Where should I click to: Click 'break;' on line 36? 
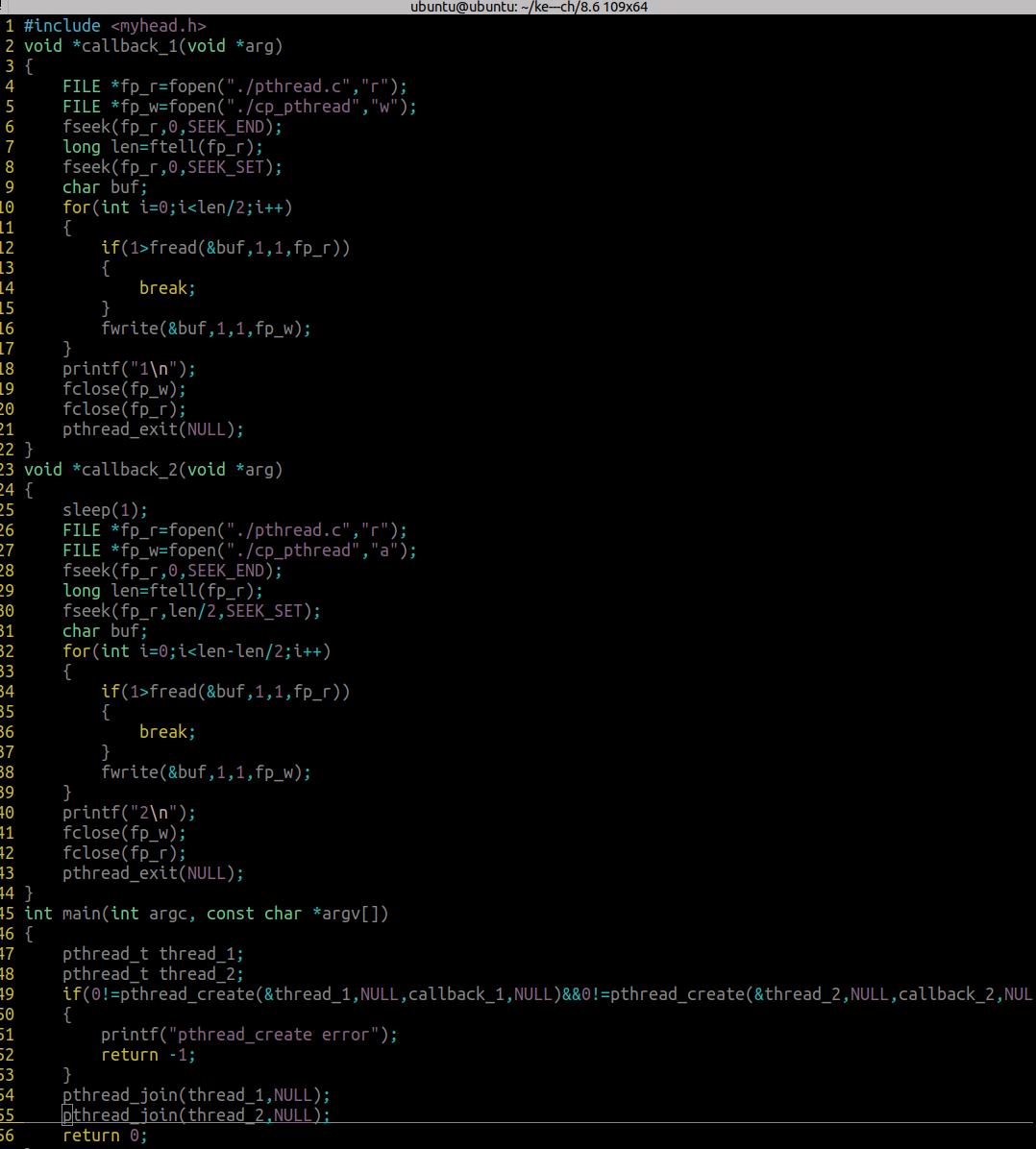pos(167,731)
